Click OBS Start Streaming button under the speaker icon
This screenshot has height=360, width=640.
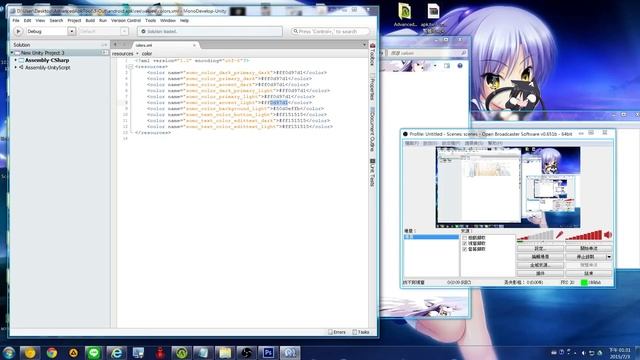[x=589, y=248]
